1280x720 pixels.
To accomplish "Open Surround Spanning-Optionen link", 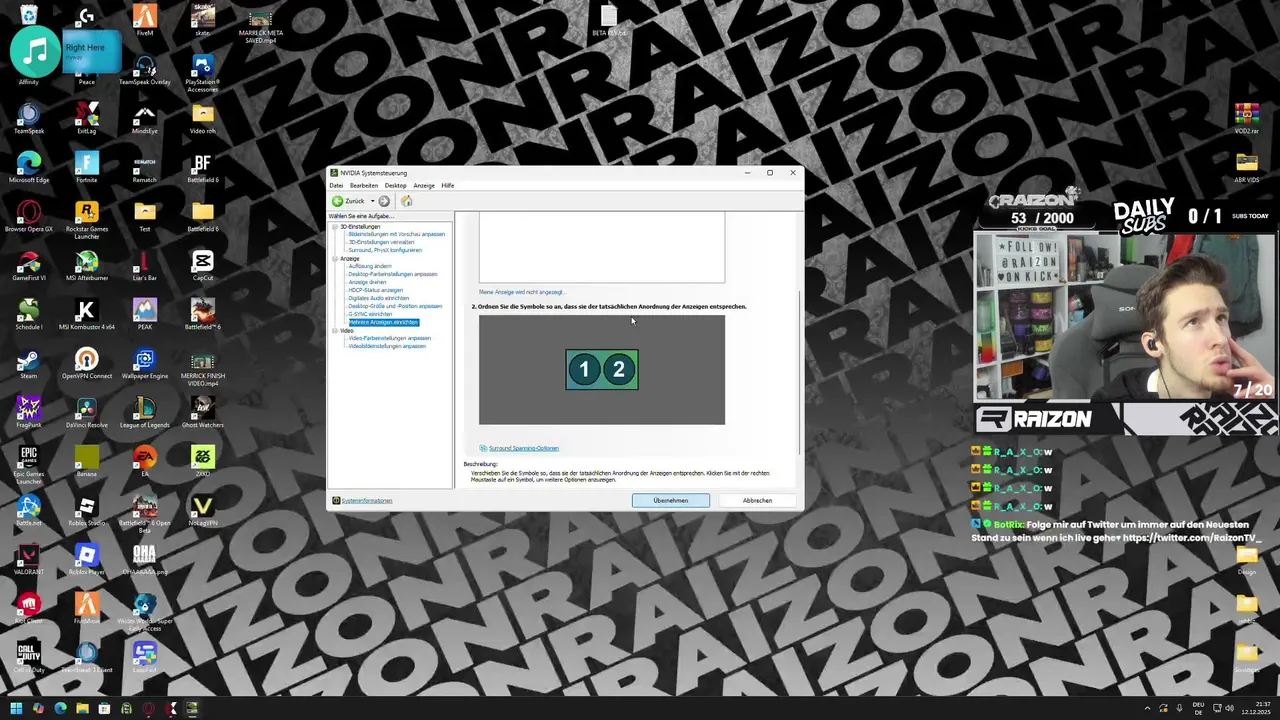I will click(524, 448).
